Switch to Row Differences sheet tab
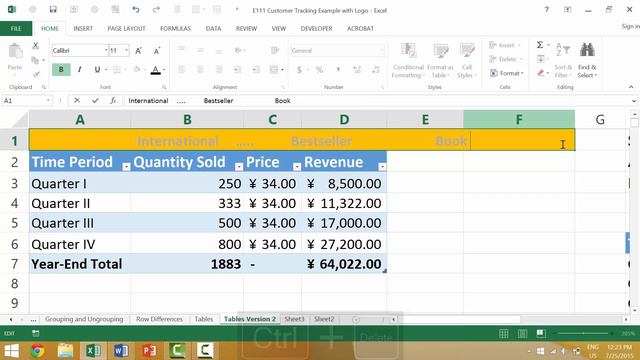 click(x=159, y=319)
